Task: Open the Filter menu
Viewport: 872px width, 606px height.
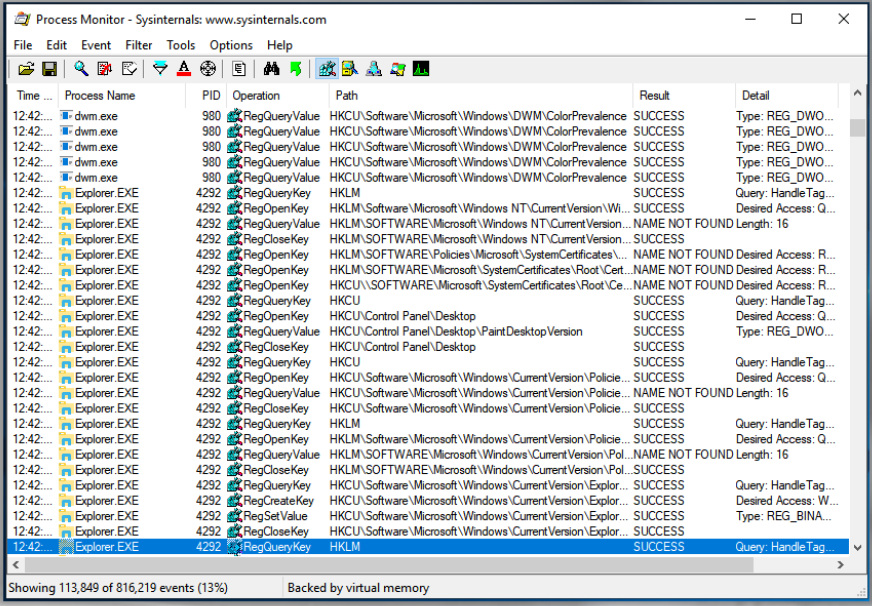Action: pyautogui.click(x=138, y=45)
